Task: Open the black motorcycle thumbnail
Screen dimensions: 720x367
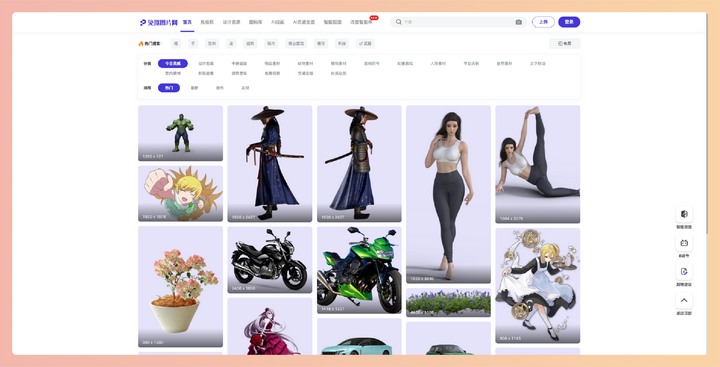Action: (270, 260)
